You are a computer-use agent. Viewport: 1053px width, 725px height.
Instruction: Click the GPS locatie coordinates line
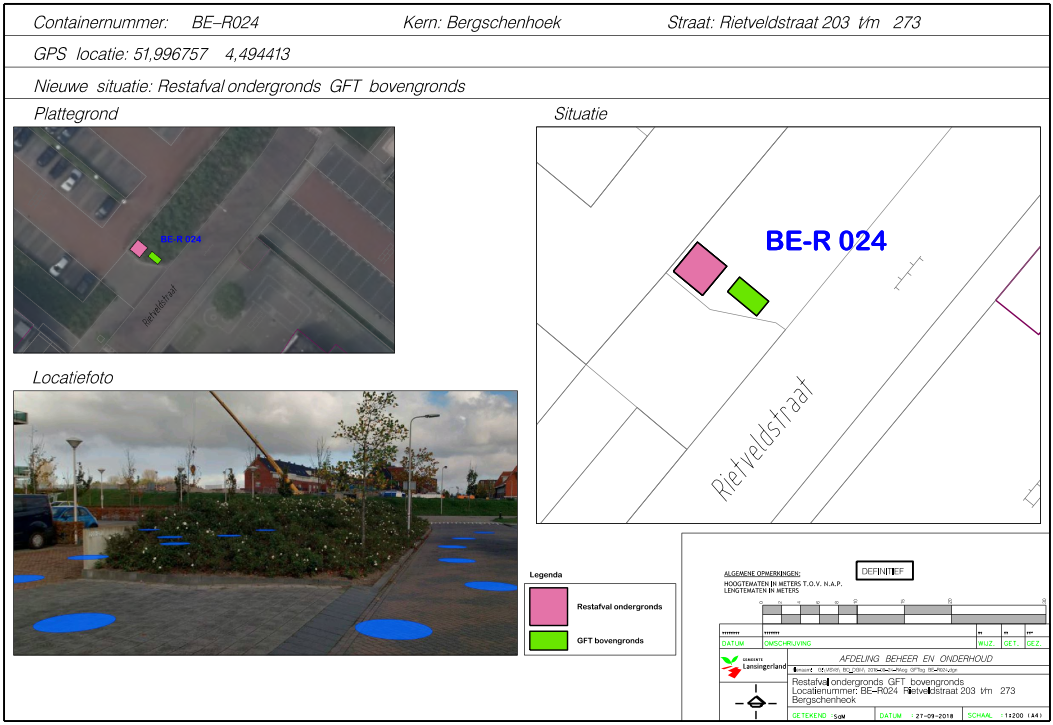click(162, 54)
